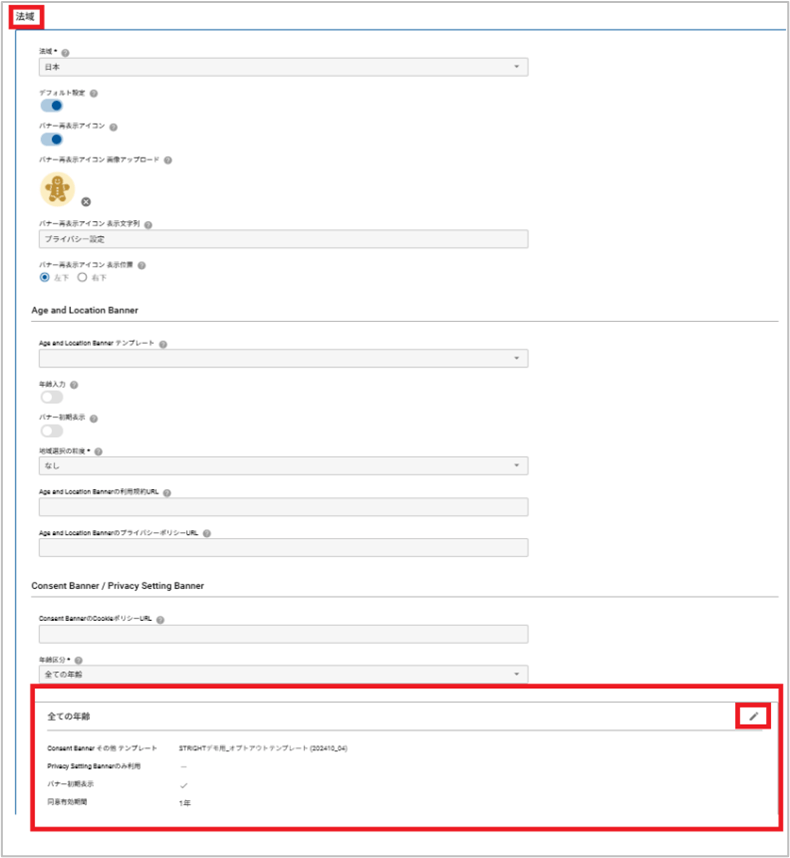The height and width of the screenshot is (858, 790).
Task: Click help icon next to 法域 label
Action: coord(66,51)
